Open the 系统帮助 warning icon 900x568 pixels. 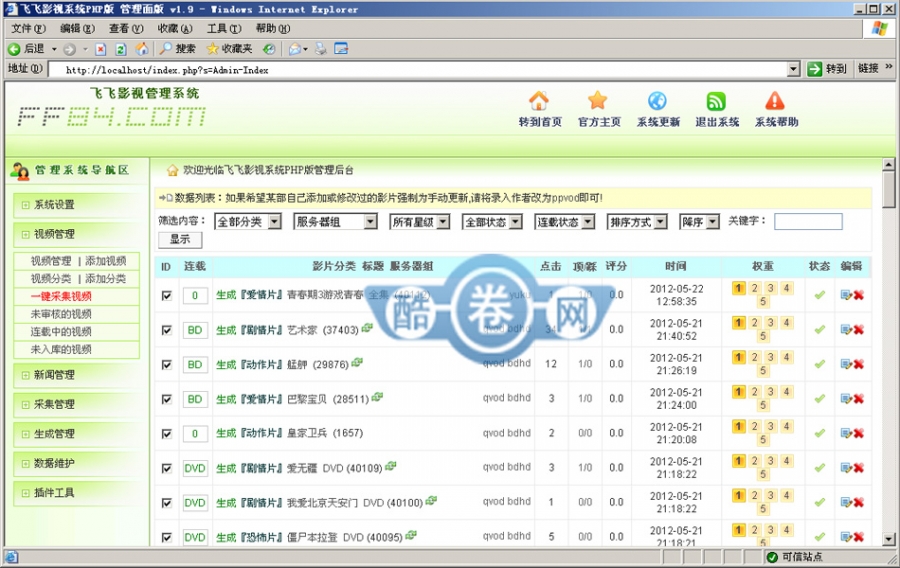(775, 101)
